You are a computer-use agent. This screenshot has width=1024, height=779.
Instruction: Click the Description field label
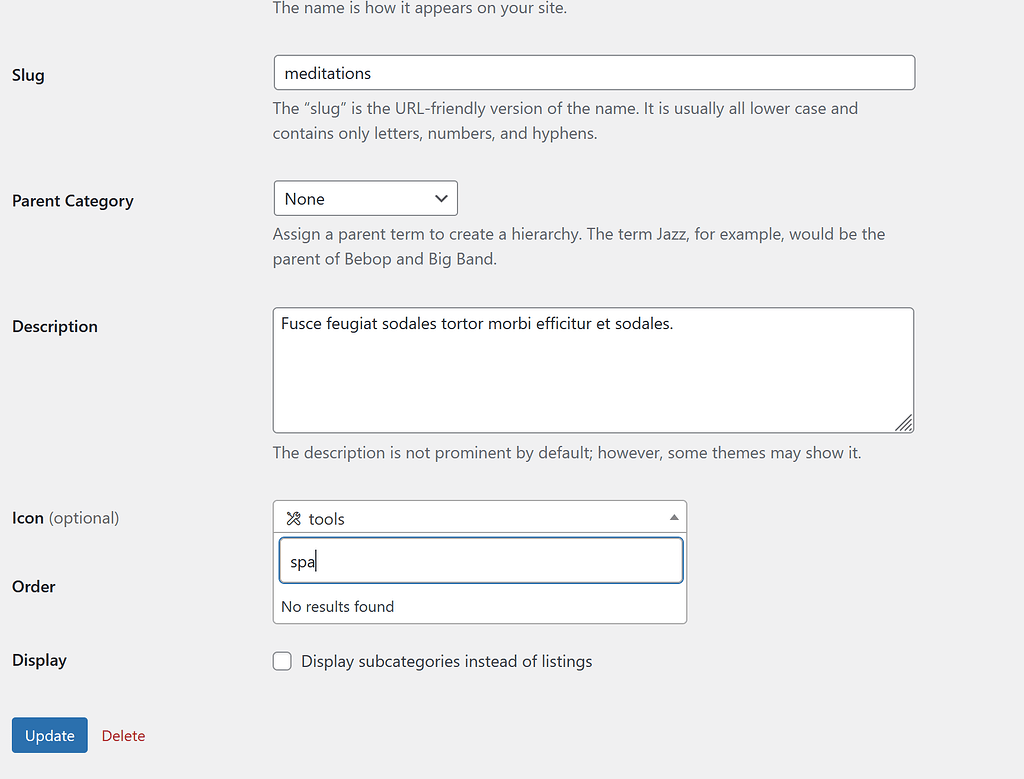coord(55,327)
